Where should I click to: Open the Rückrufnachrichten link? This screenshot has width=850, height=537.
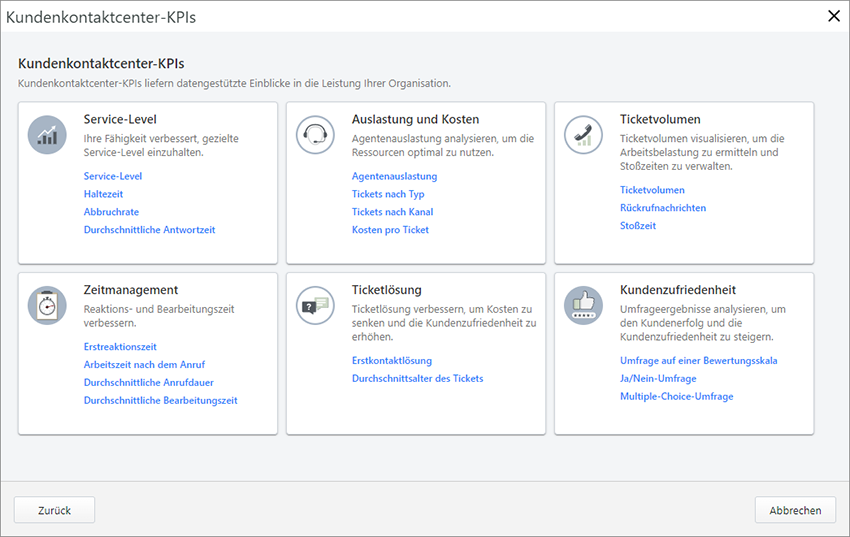tap(662, 208)
